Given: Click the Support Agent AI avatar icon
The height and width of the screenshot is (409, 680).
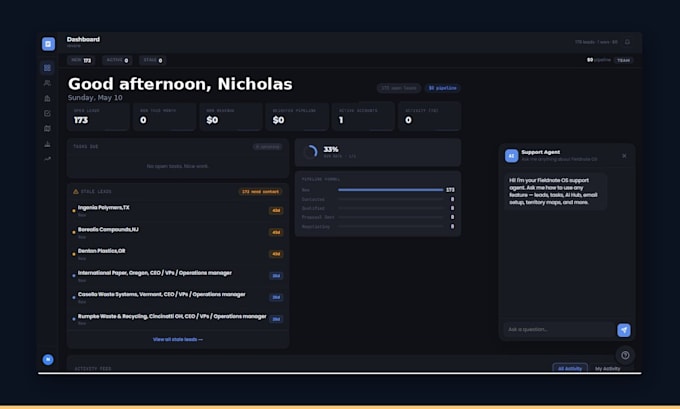Looking at the screenshot, I should pos(511,156).
